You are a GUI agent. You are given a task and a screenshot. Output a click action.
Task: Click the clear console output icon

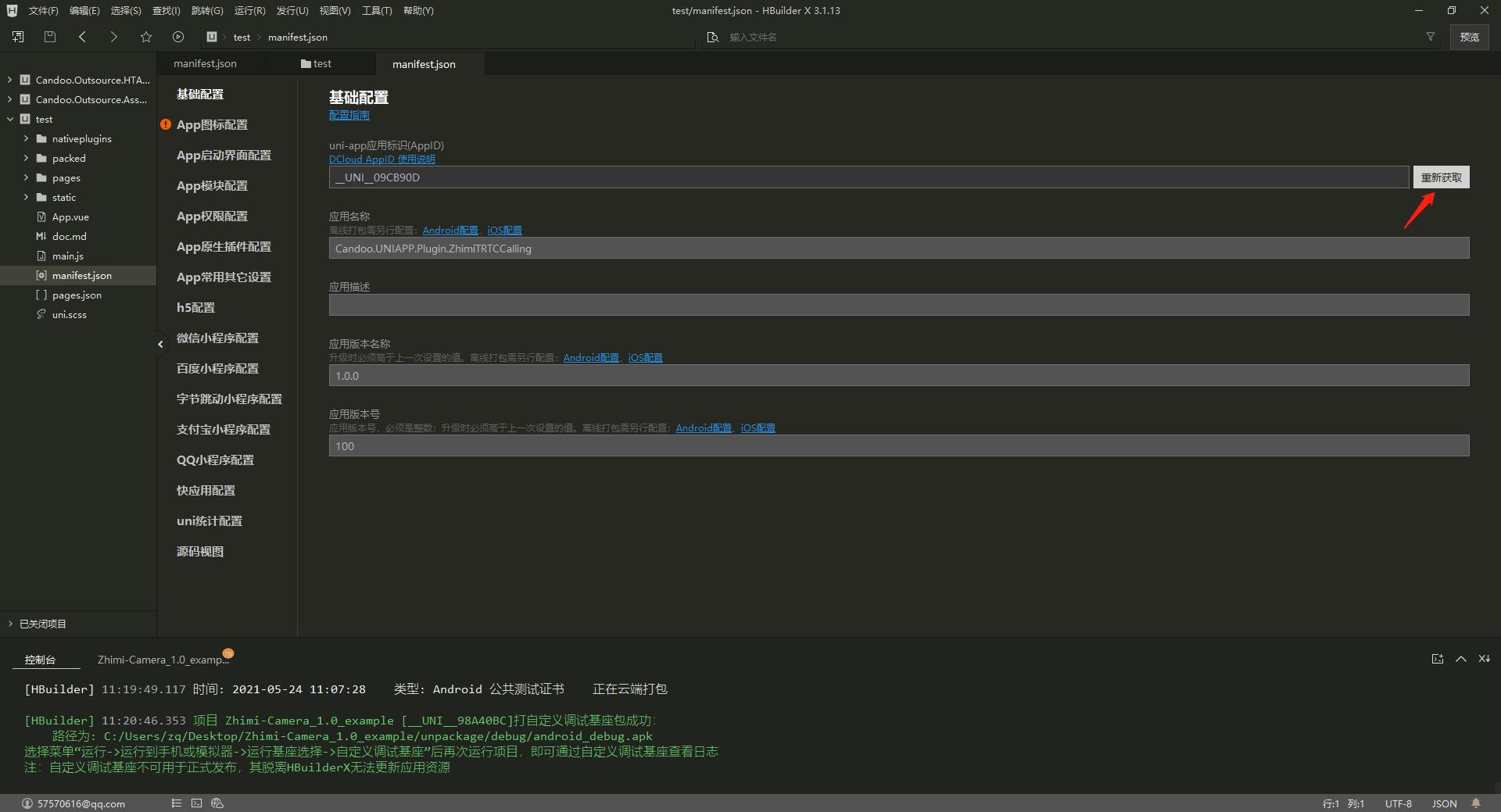tap(1484, 659)
